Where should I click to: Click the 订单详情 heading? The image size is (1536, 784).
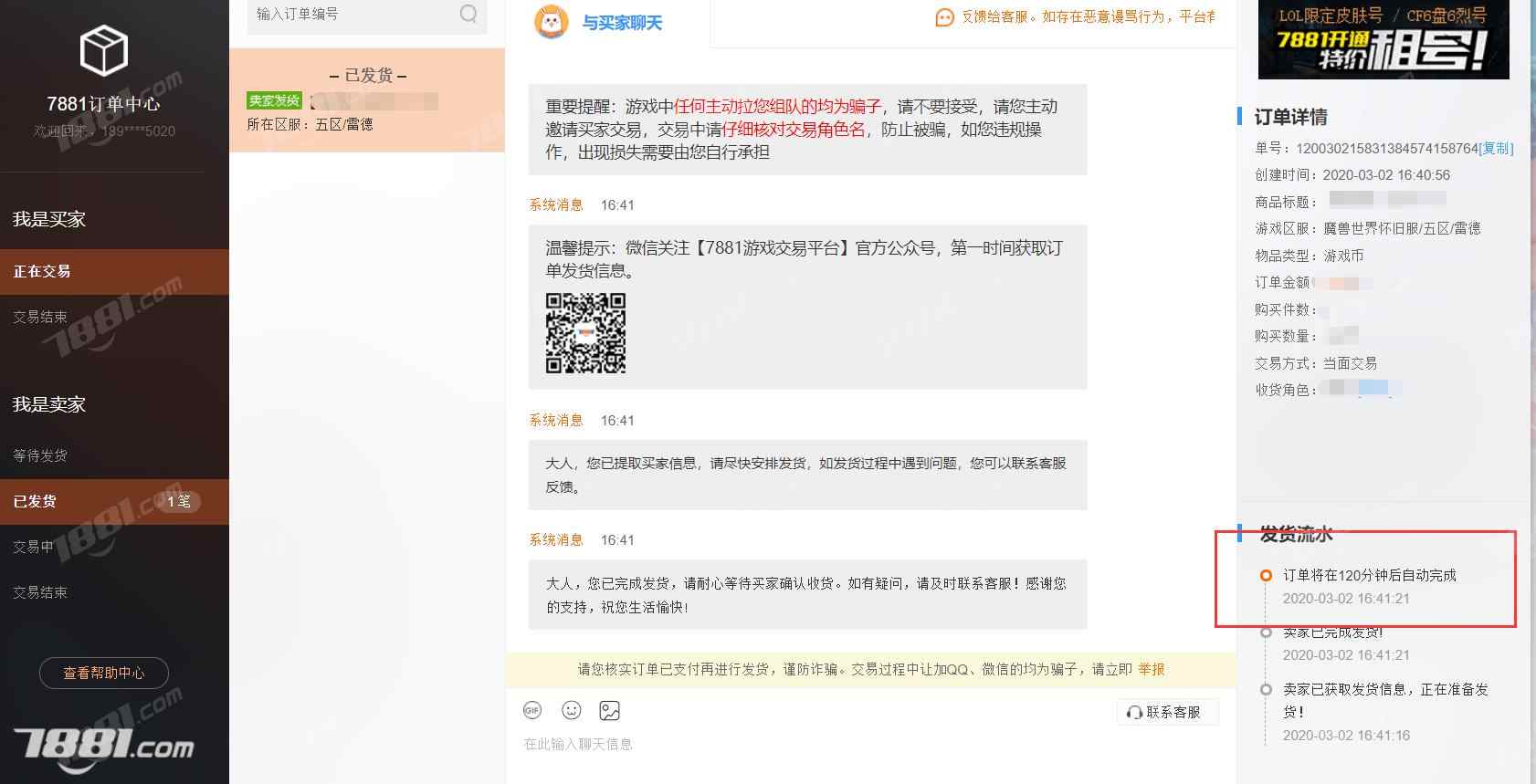pyautogui.click(x=1290, y=117)
